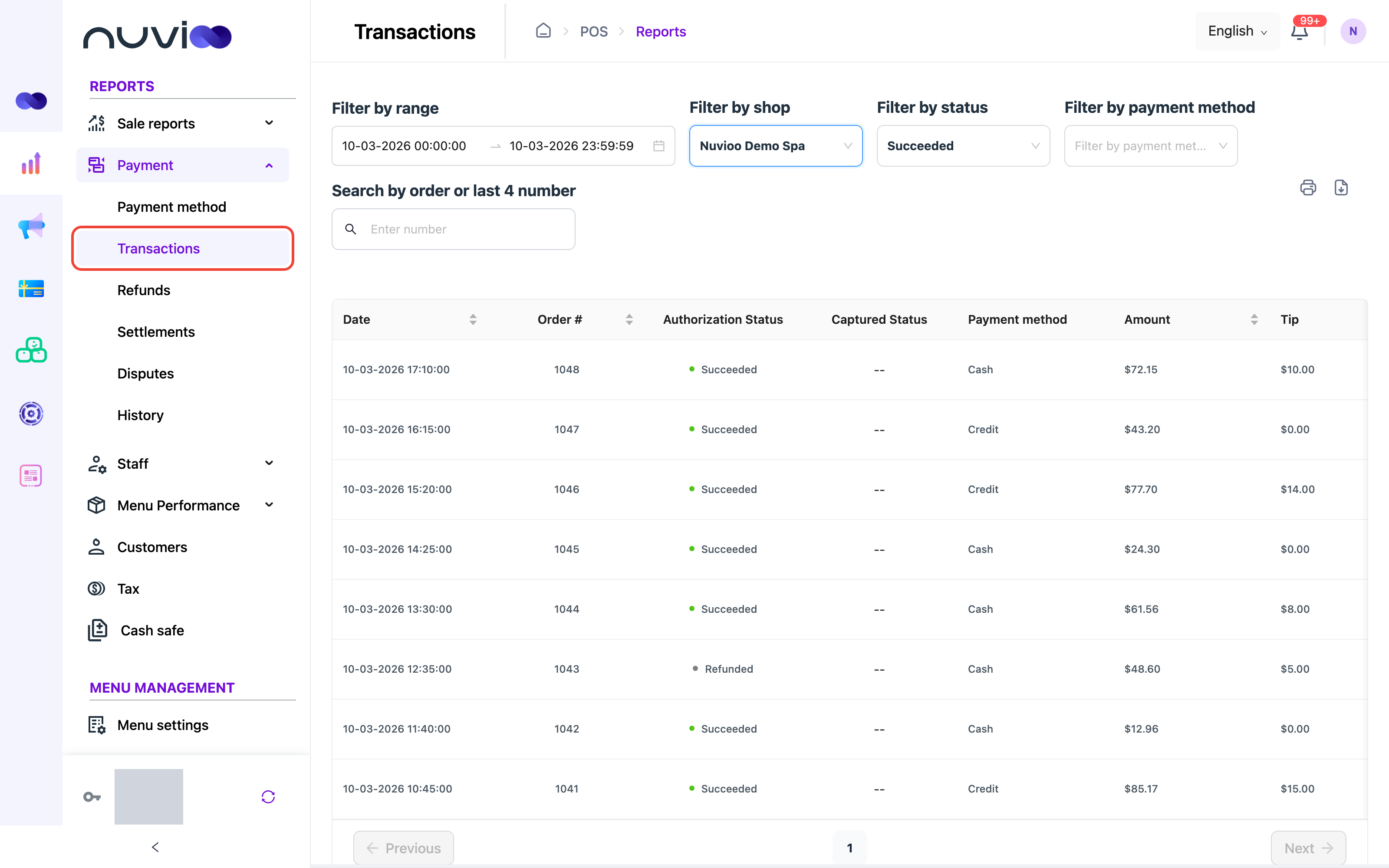The image size is (1389, 868).
Task: Click the Succeeded status in order 1044 row
Action: tap(723, 609)
